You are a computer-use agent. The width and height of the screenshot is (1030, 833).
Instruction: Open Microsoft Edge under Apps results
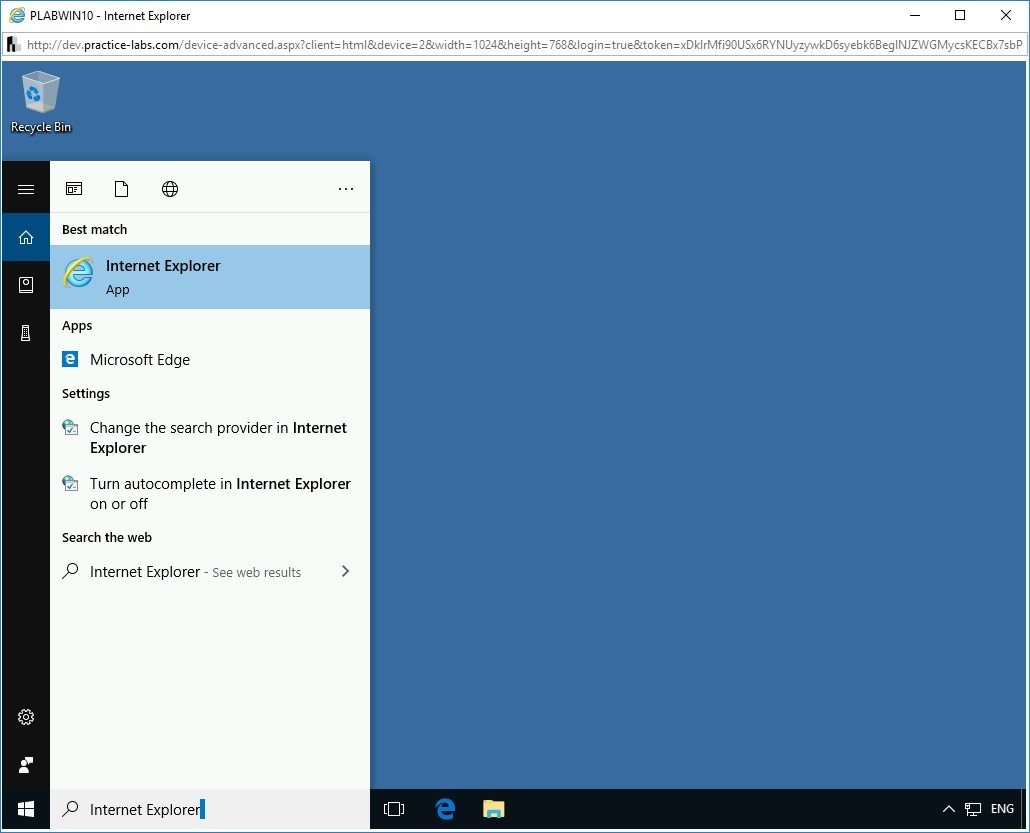tap(140, 359)
